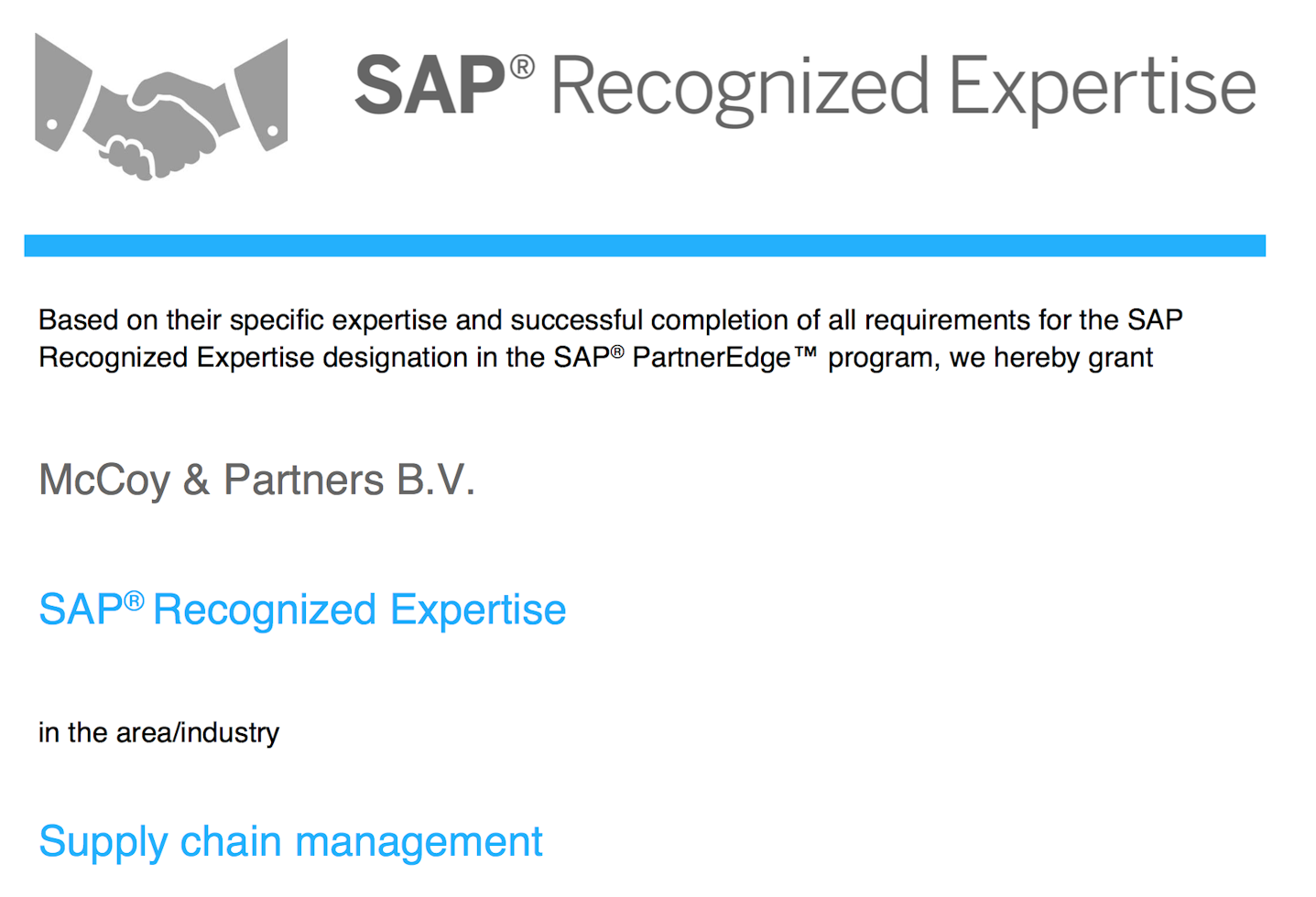Click the blue 'Supply chain management' text

290,842
